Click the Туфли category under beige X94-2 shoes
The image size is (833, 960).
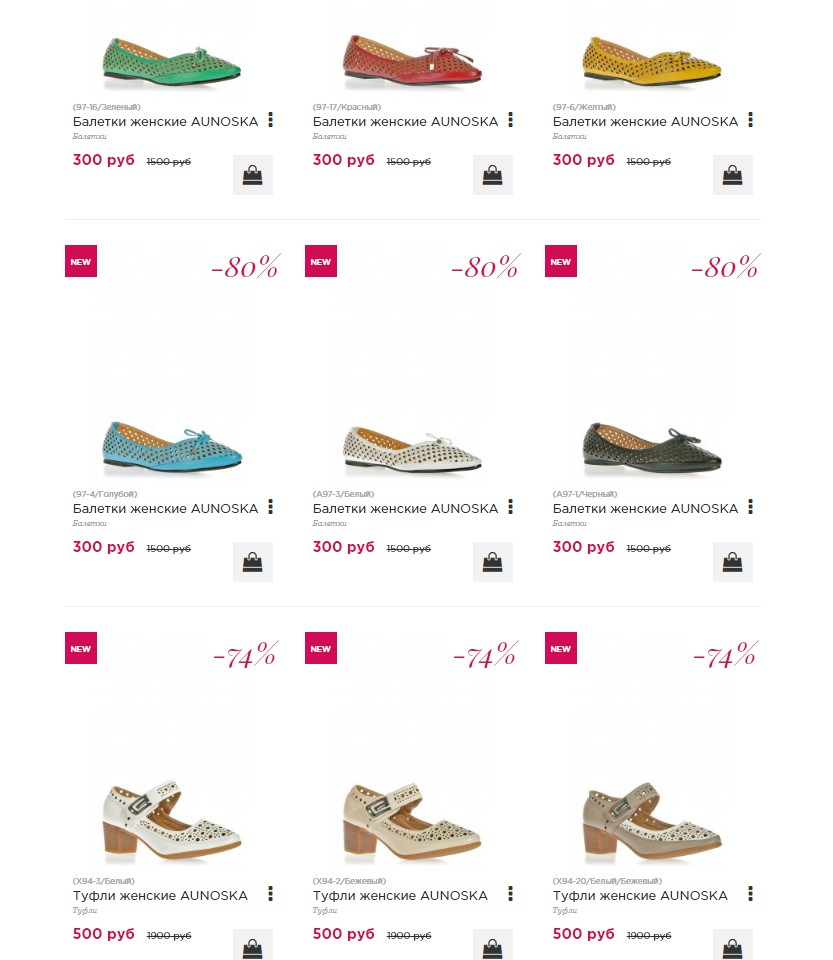point(324,910)
